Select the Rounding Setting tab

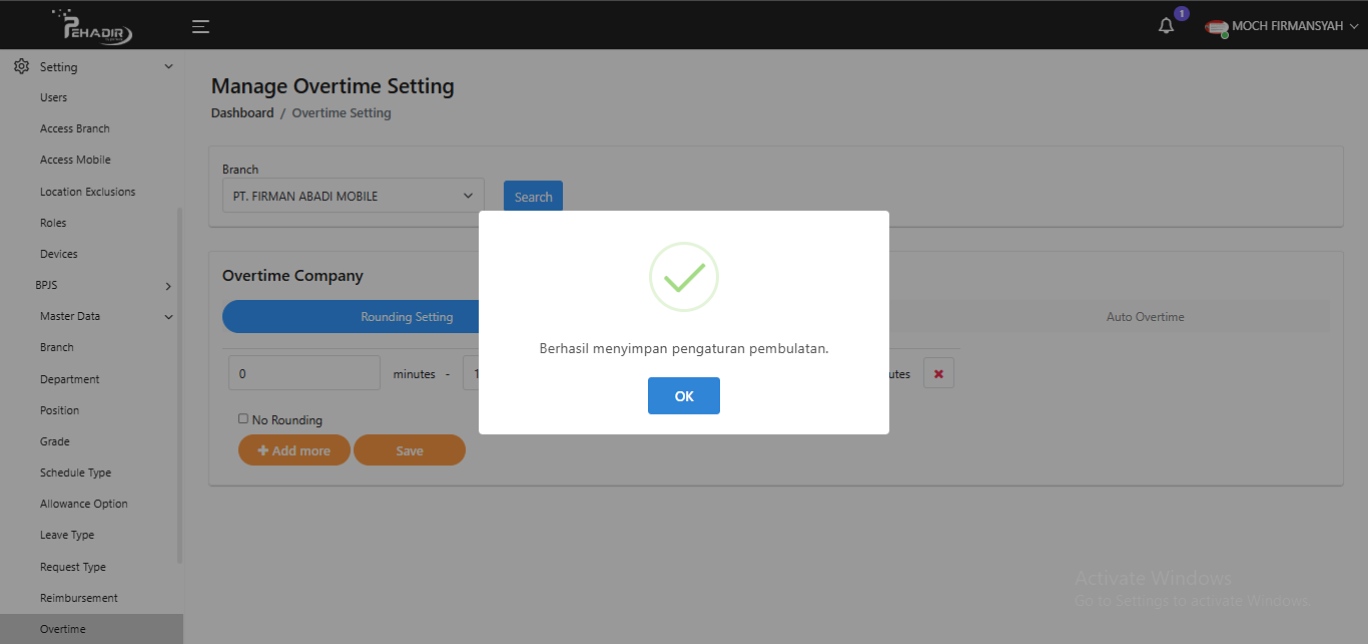click(406, 317)
